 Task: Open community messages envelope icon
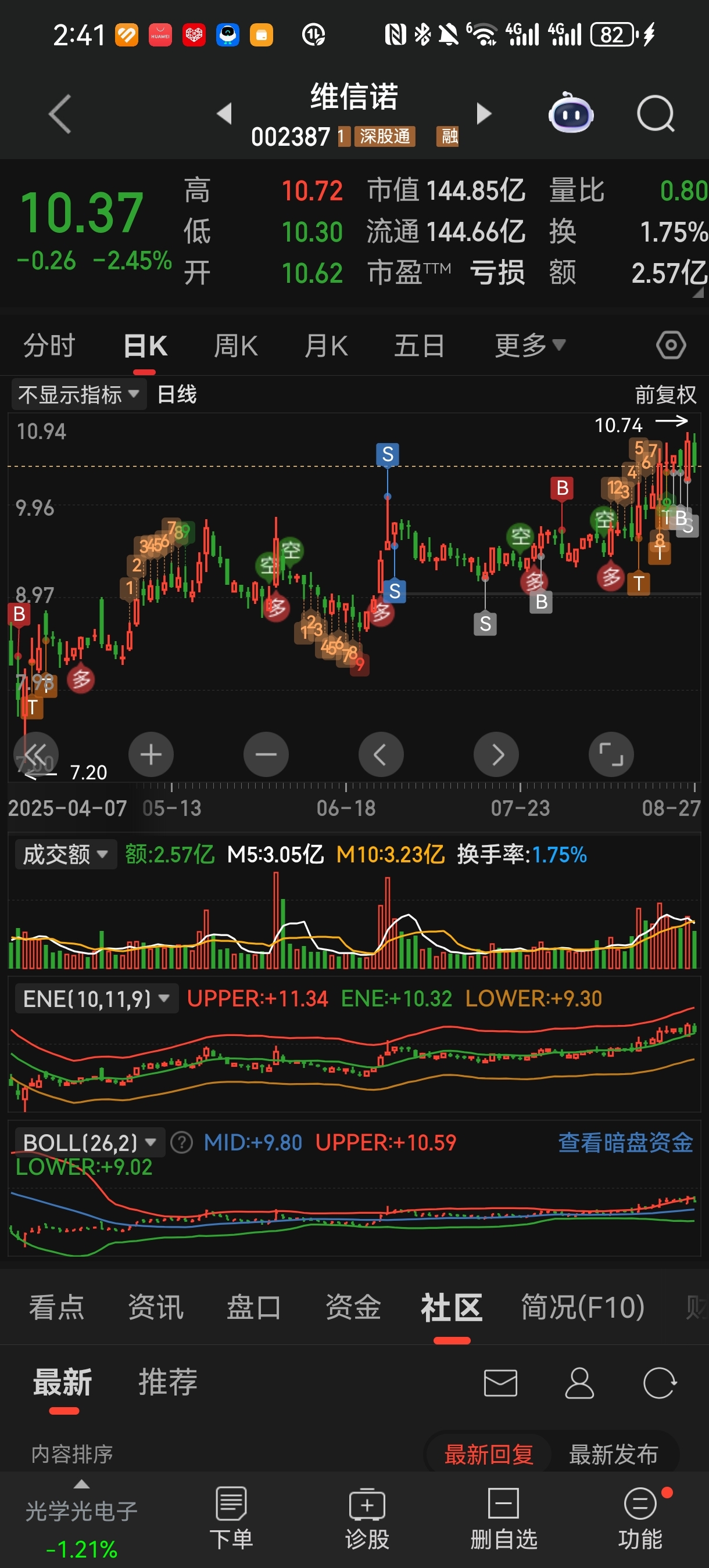click(501, 1383)
